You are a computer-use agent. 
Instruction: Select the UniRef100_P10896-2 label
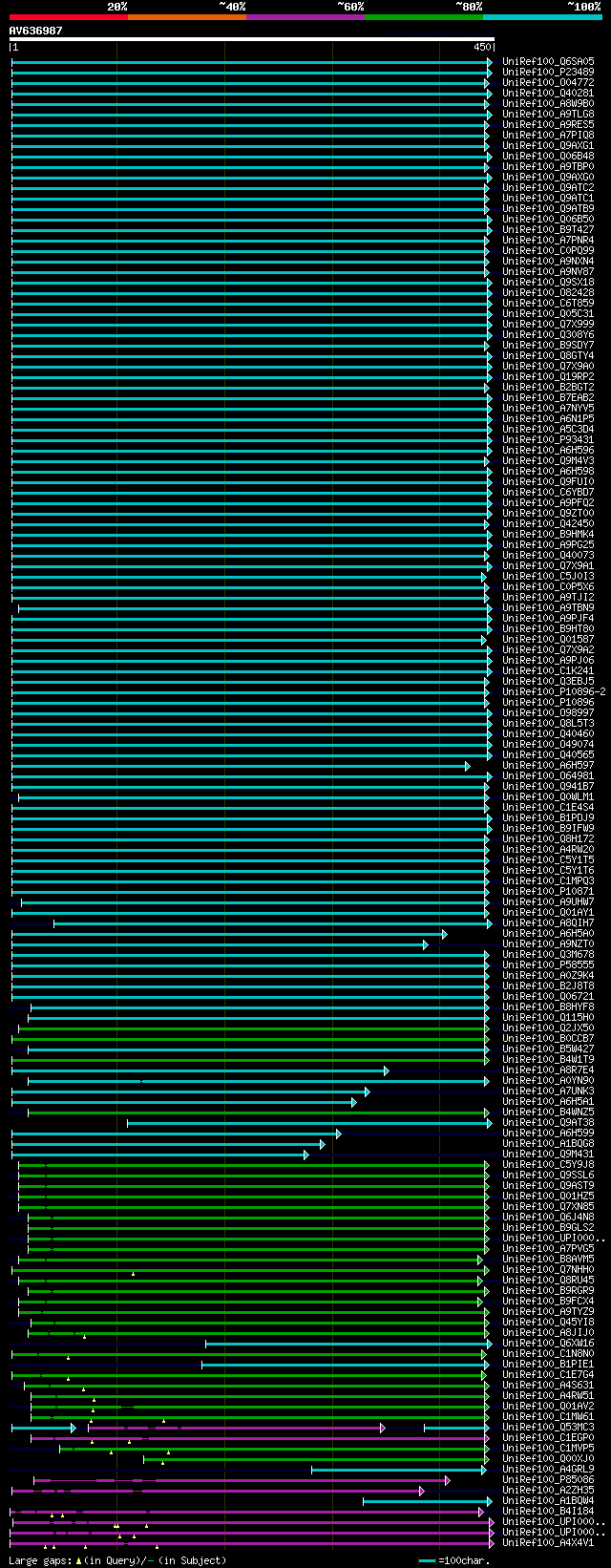click(x=554, y=691)
